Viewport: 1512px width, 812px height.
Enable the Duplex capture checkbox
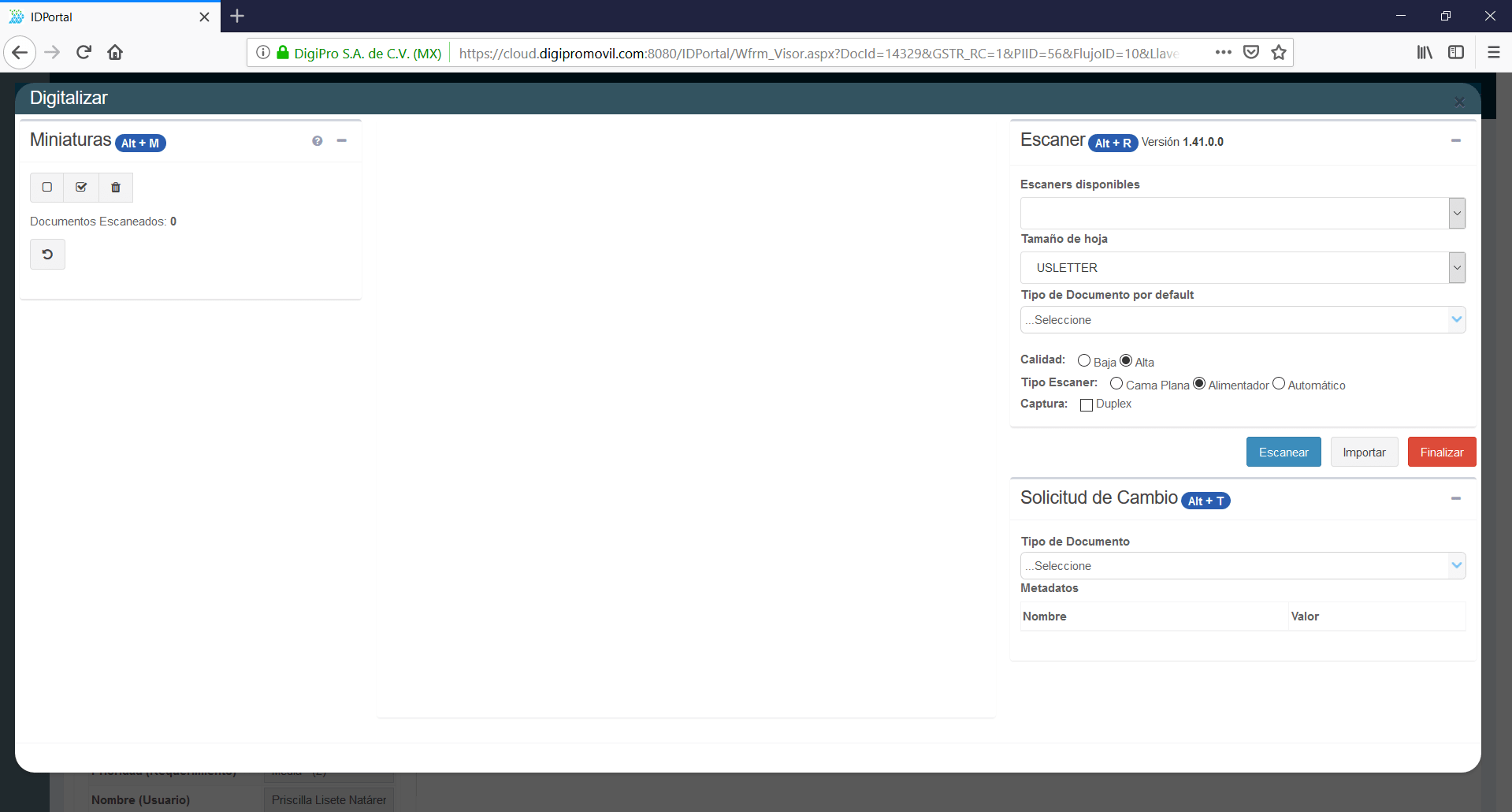tap(1087, 405)
